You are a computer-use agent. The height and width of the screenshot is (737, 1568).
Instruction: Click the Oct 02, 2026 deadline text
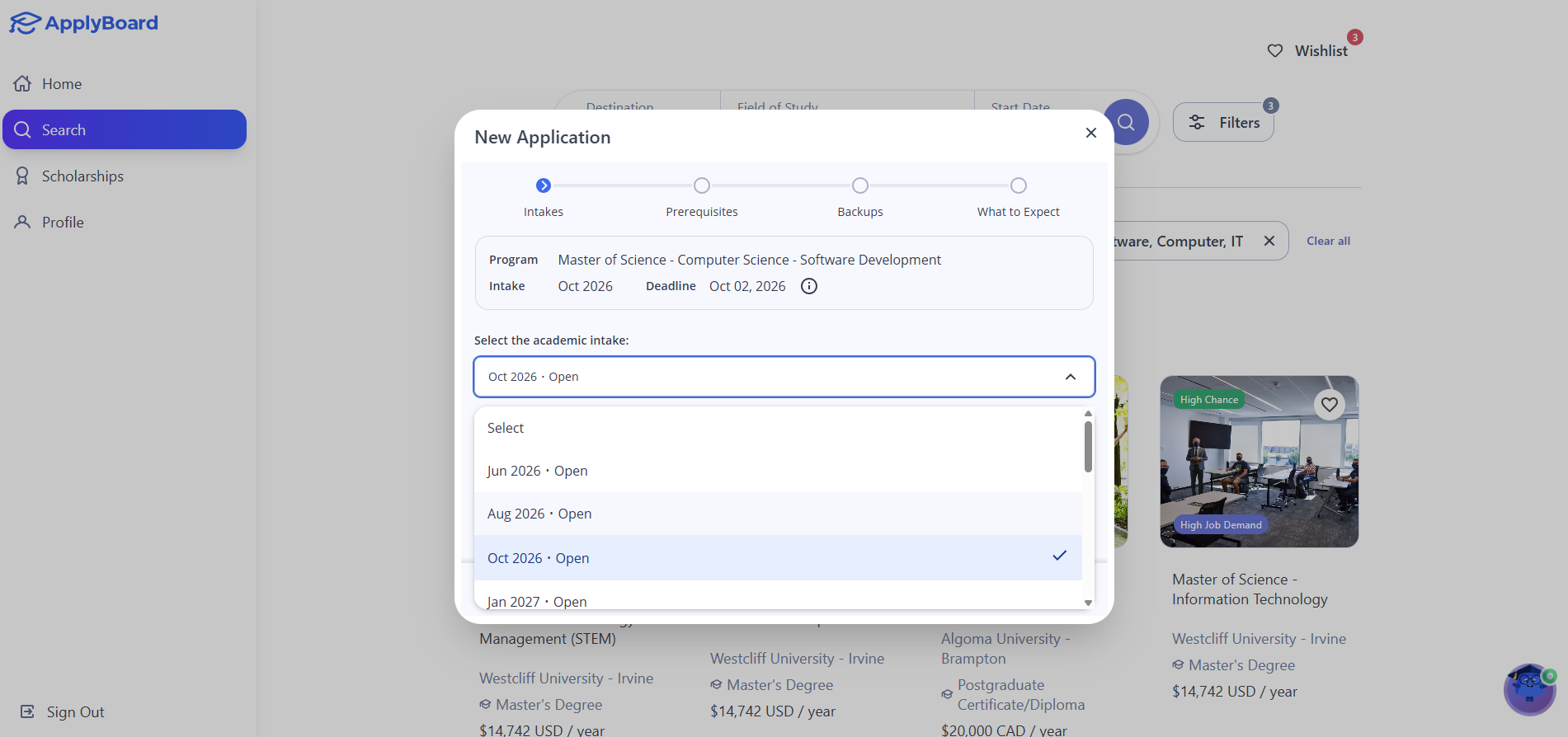[747, 286]
